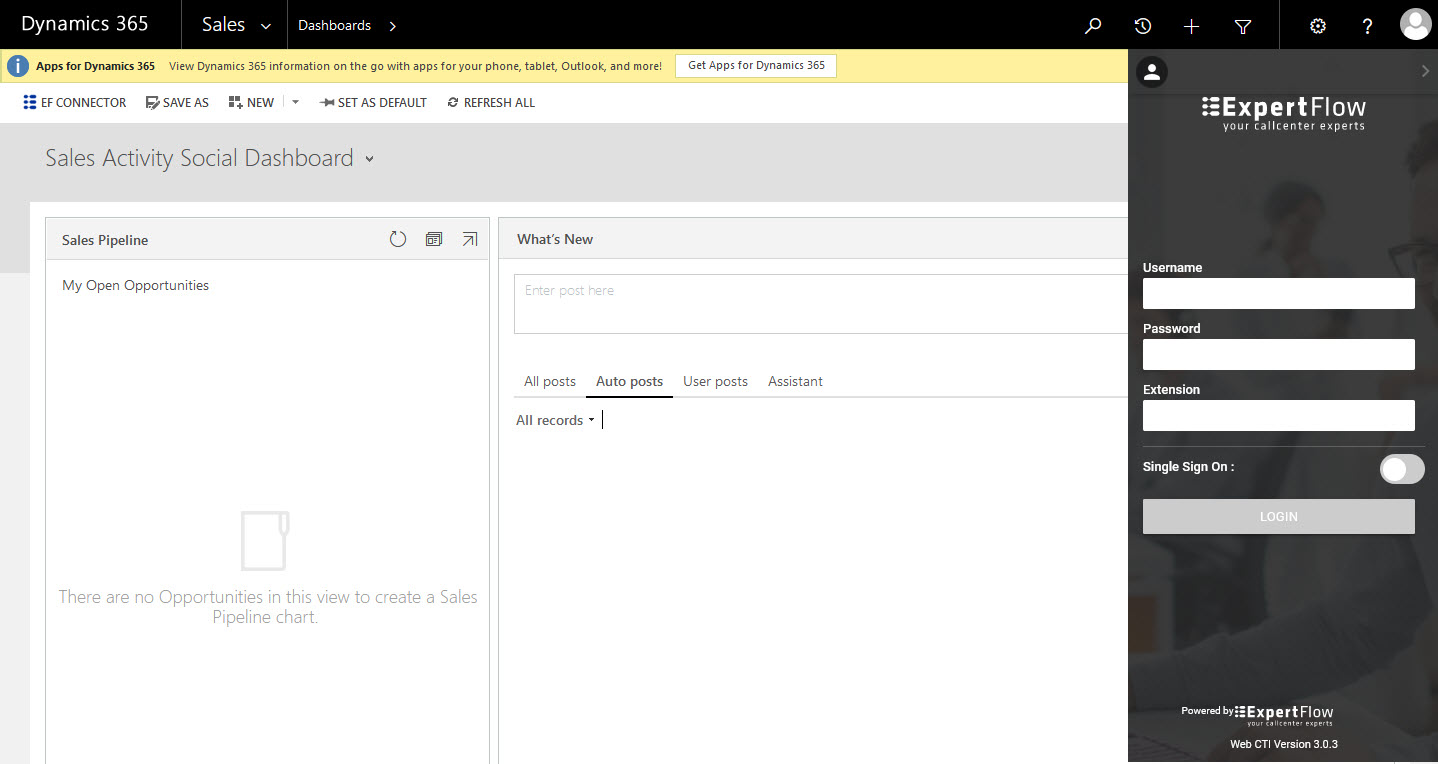Click the search magnifier icon in top bar
The width and height of the screenshot is (1438, 764).
tap(1093, 26)
